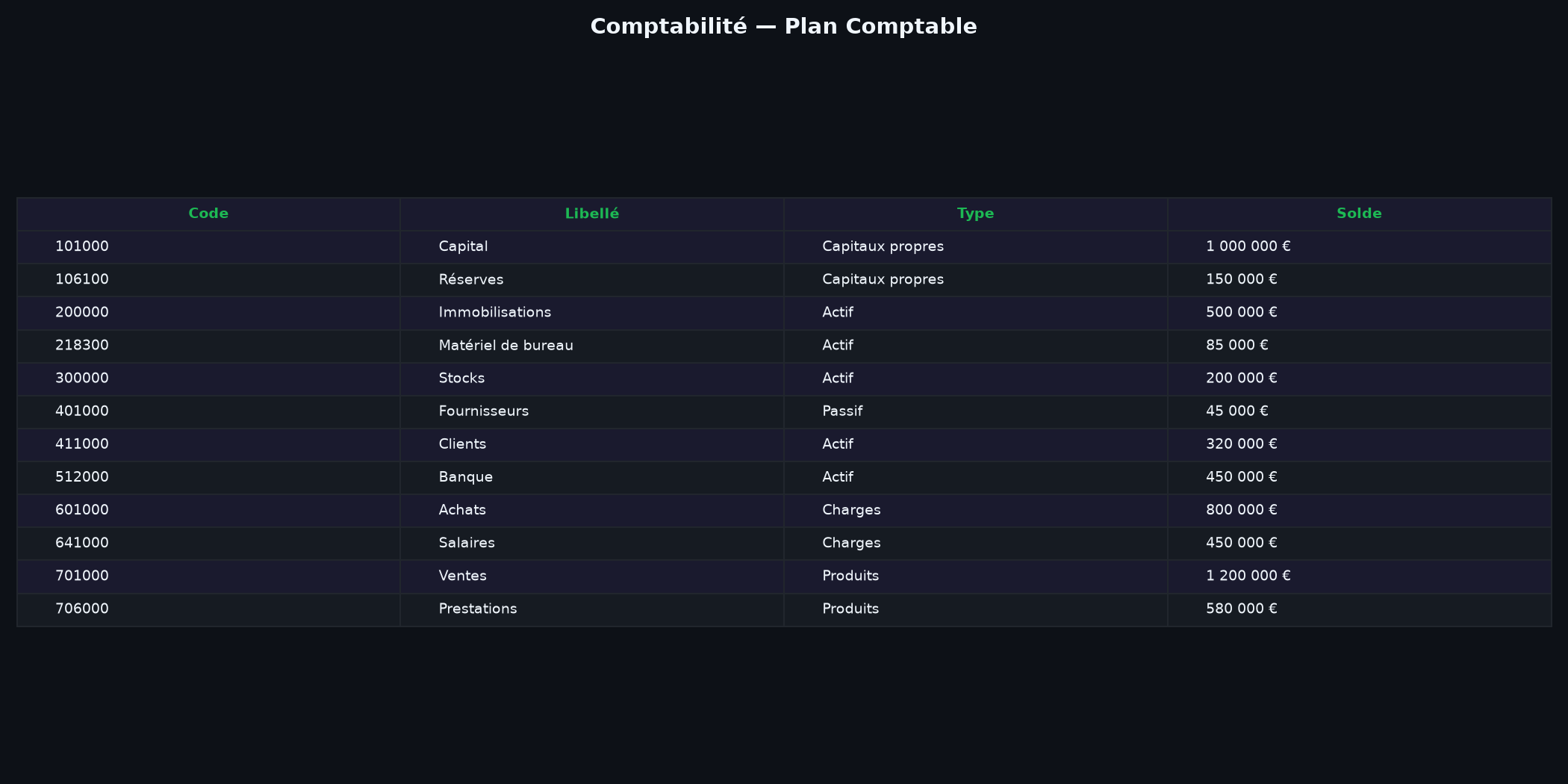1568x784 pixels.
Task: Click the 1 200 000 € balance
Action: coord(1248,576)
